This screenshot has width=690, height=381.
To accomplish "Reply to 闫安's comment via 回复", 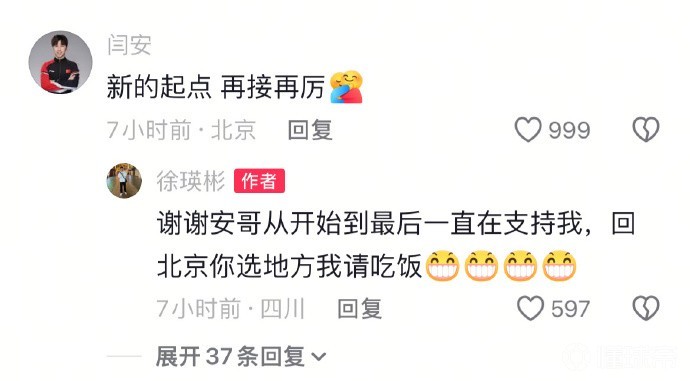I will pos(310,130).
